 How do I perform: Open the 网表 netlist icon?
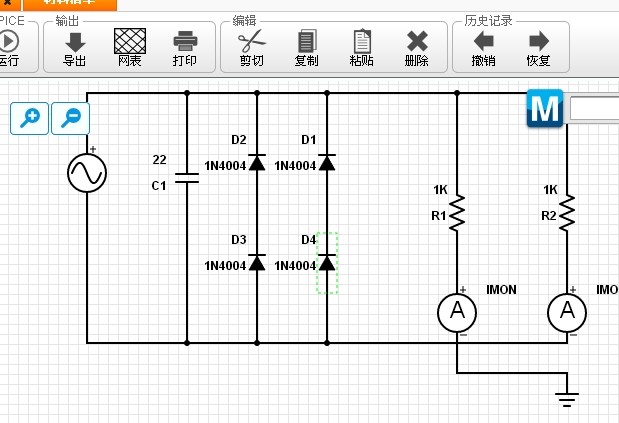pos(130,41)
